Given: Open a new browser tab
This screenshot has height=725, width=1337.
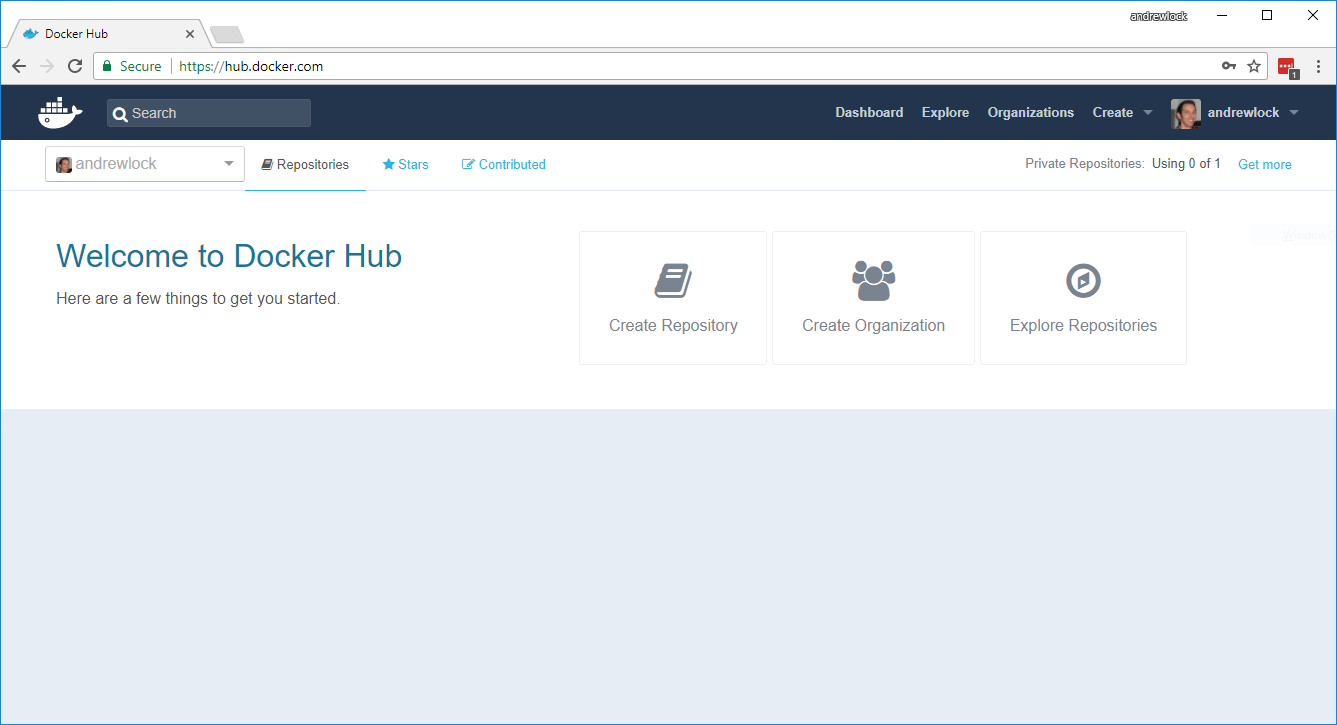Looking at the screenshot, I should (x=227, y=35).
